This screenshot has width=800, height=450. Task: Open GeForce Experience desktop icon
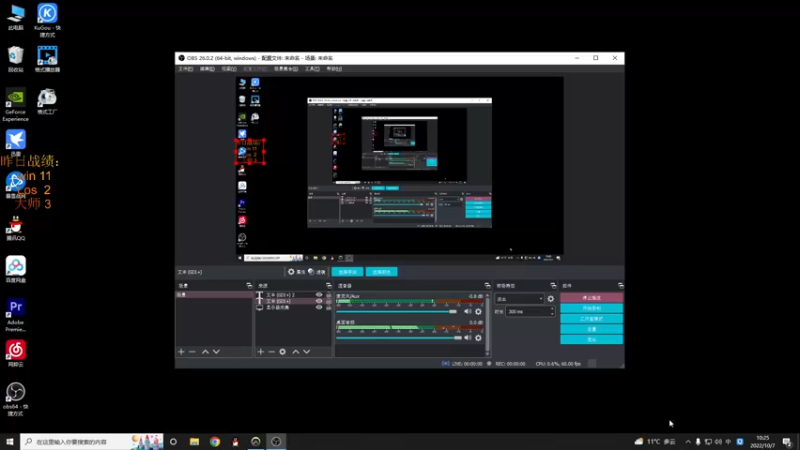coord(16,105)
